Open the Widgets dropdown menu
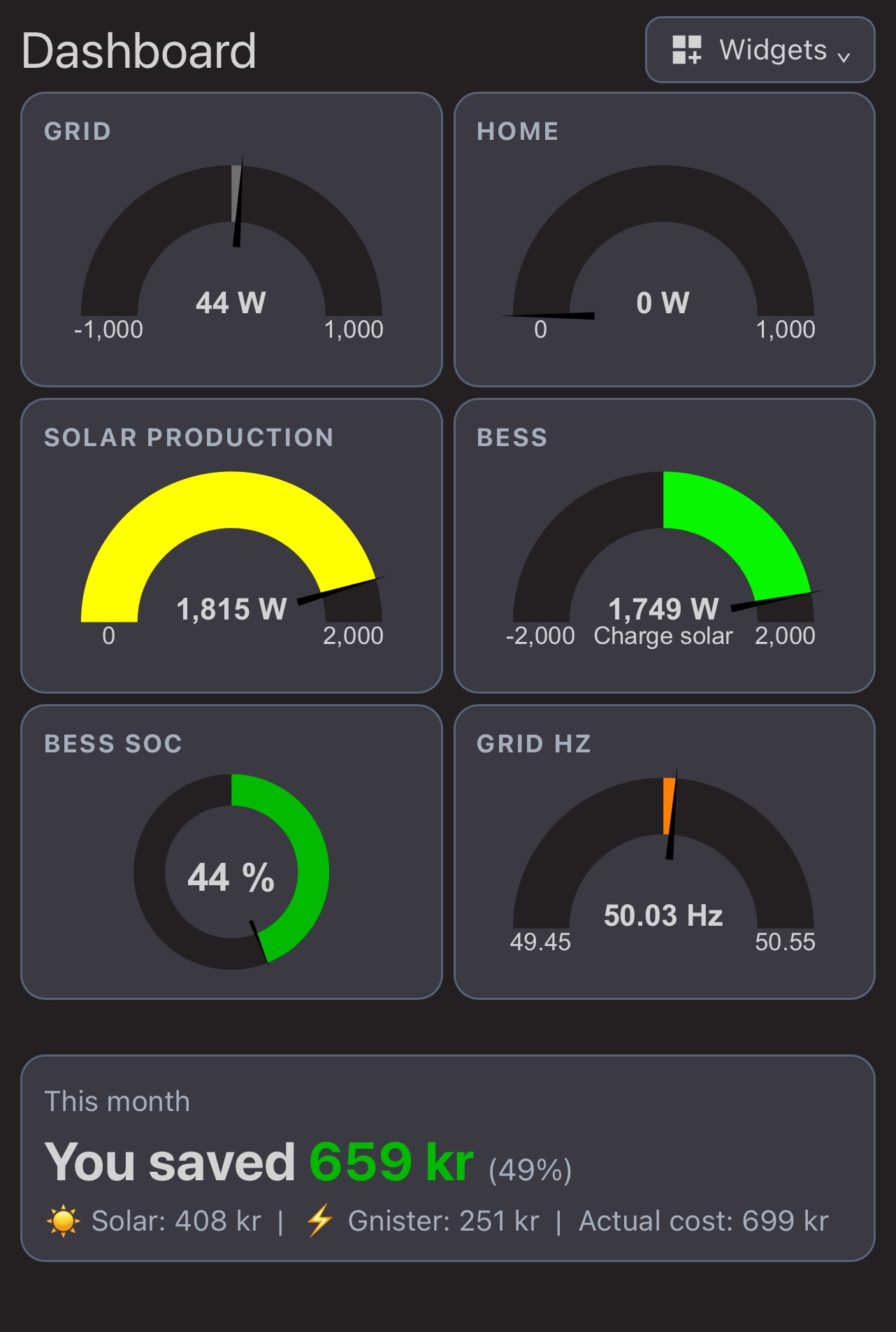896x1332 pixels. tap(760, 50)
